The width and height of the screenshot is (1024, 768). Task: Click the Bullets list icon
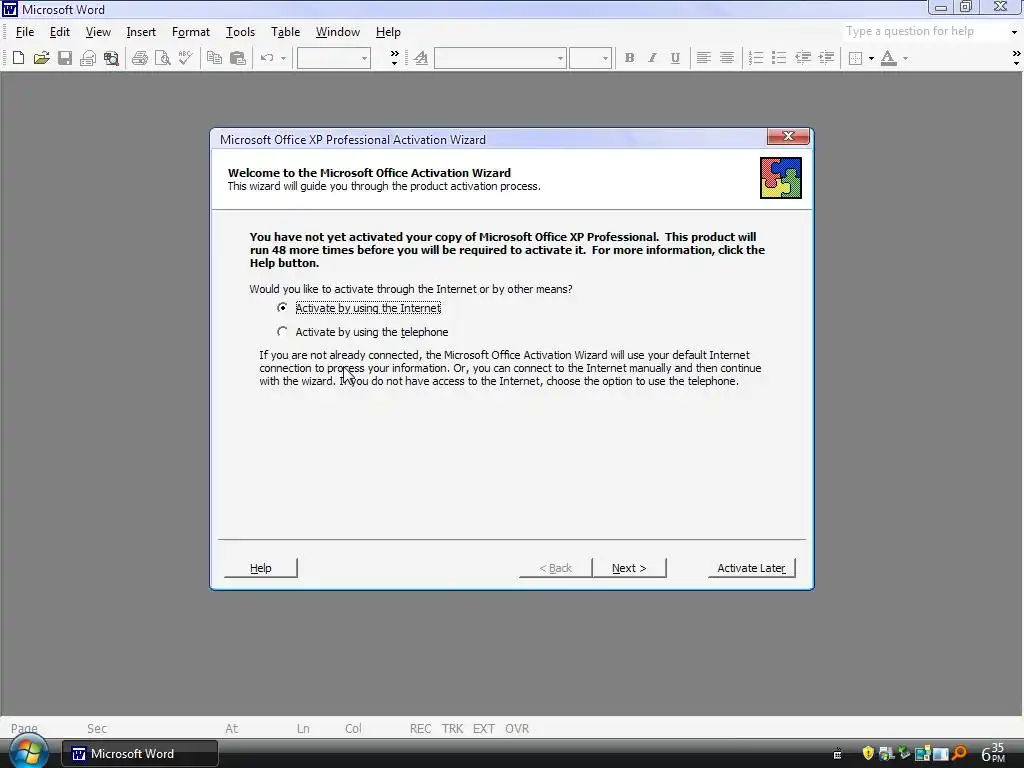778,58
